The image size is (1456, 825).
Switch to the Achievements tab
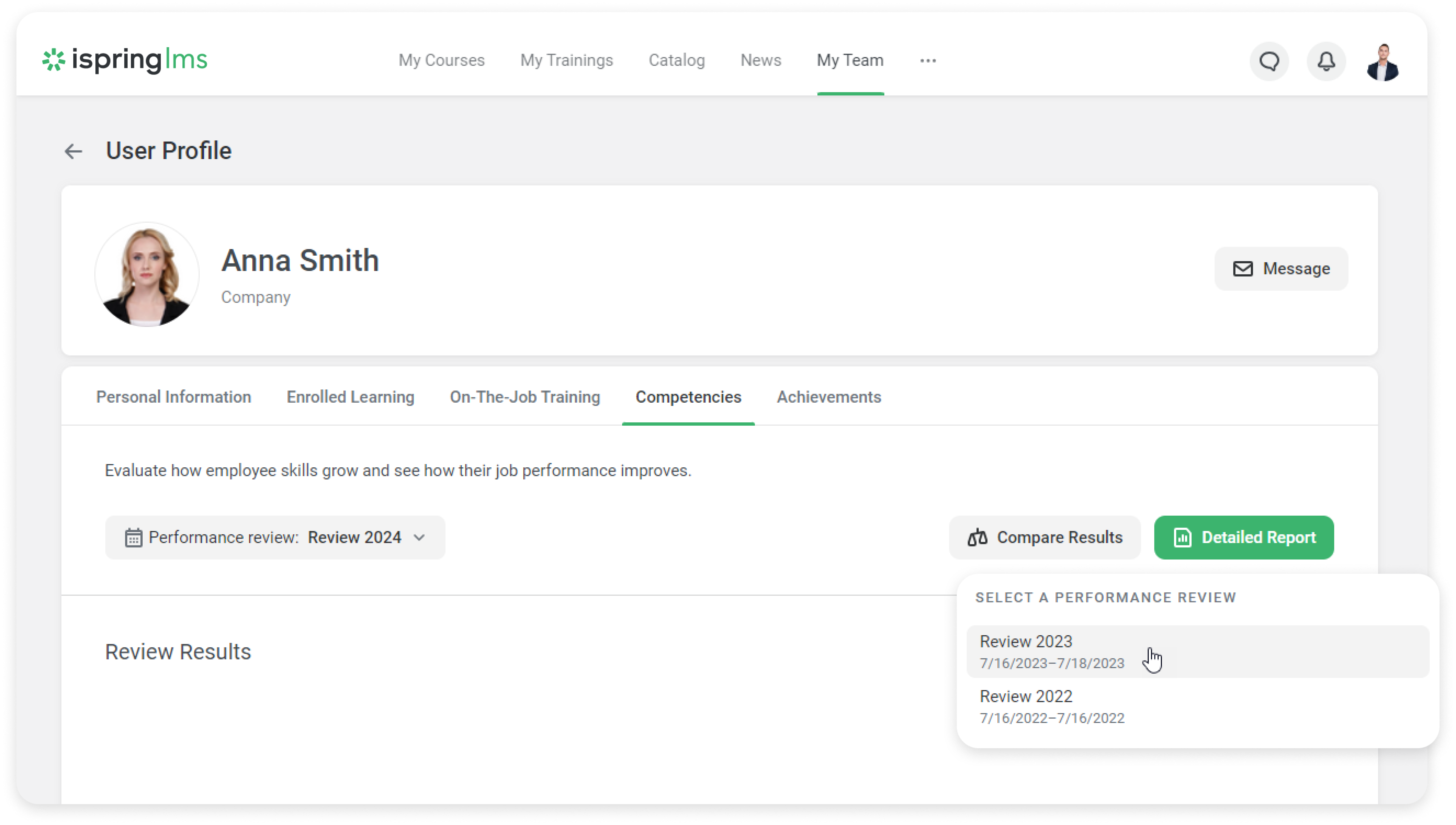click(828, 397)
